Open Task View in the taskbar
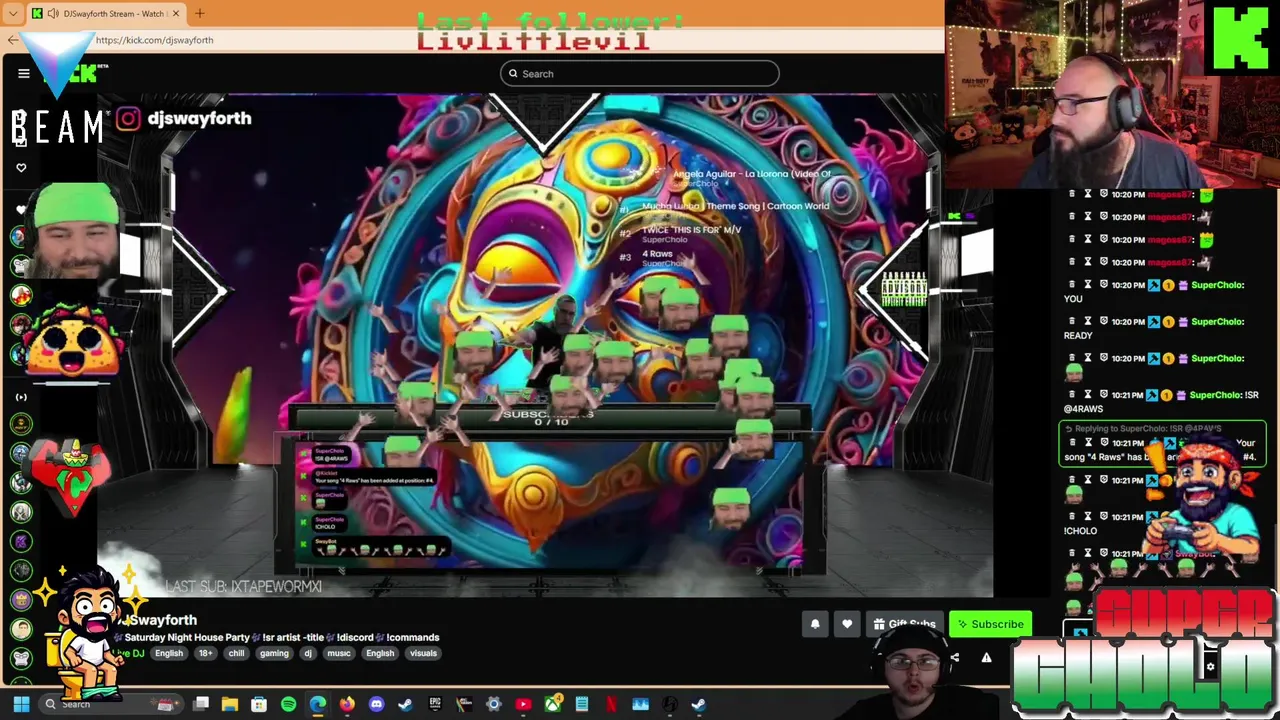Viewport: 1280px width, 720px height. tap(201, 704)
